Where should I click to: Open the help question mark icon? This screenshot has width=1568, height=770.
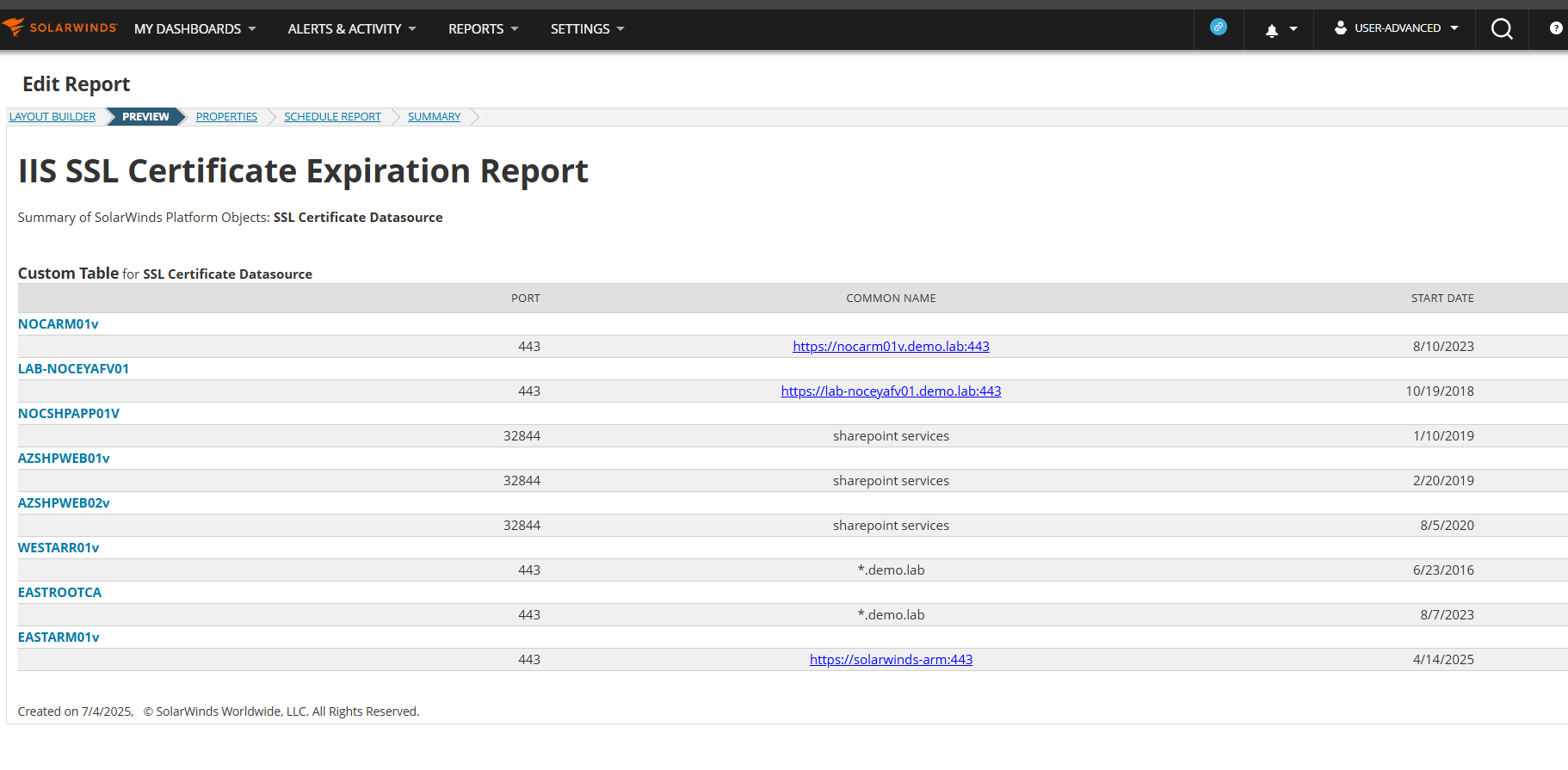1556,28
